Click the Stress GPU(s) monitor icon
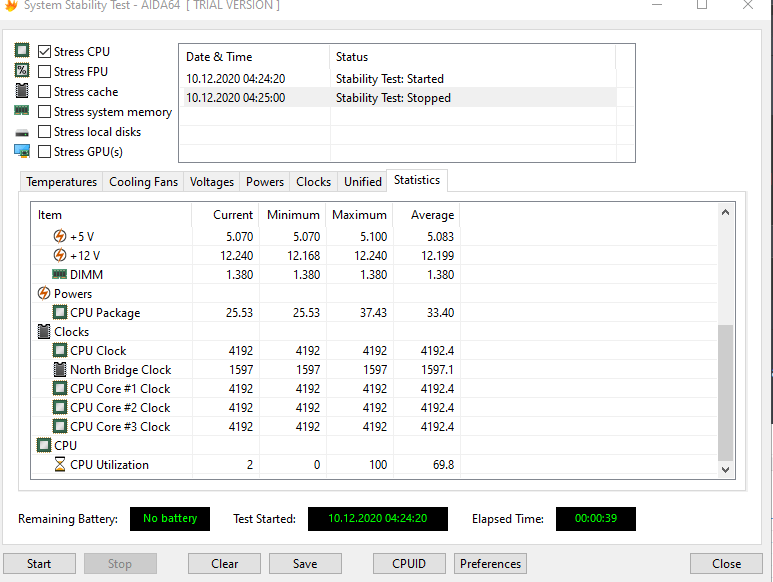The width and height of the screenshot is (773, 582). pyautogui.click(x=22, y=151)
